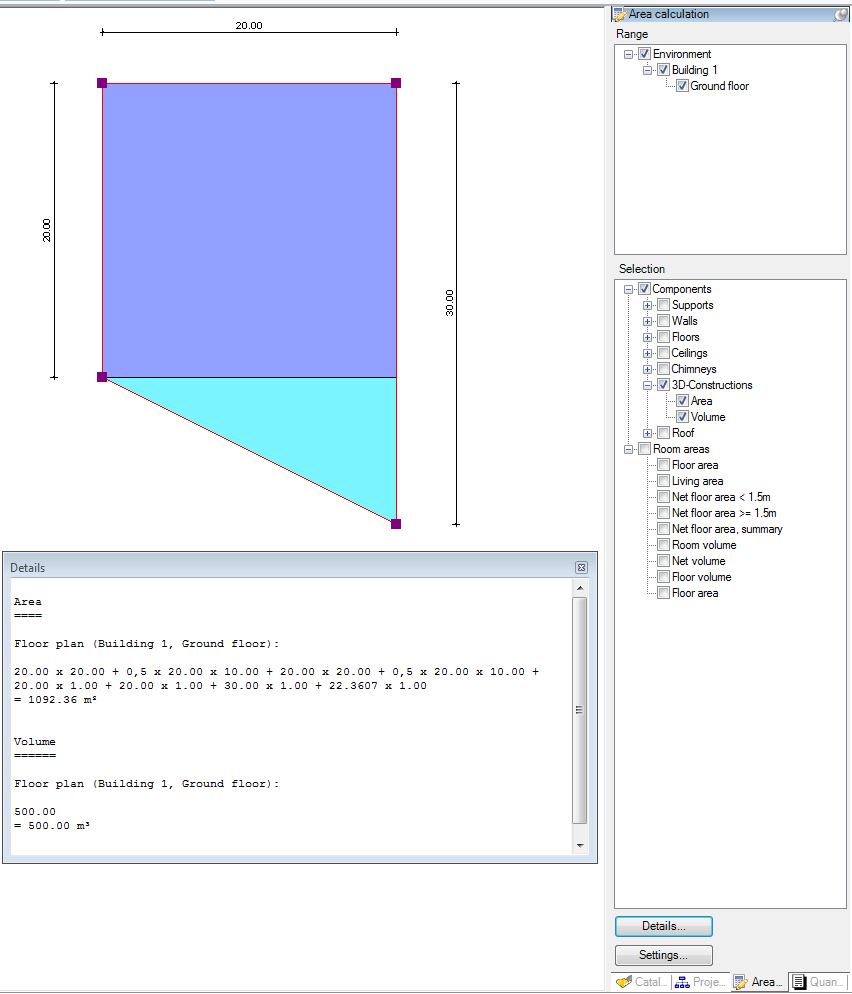
Task: Click the purple rectangle area in the plan
Action: pos(250,230)
